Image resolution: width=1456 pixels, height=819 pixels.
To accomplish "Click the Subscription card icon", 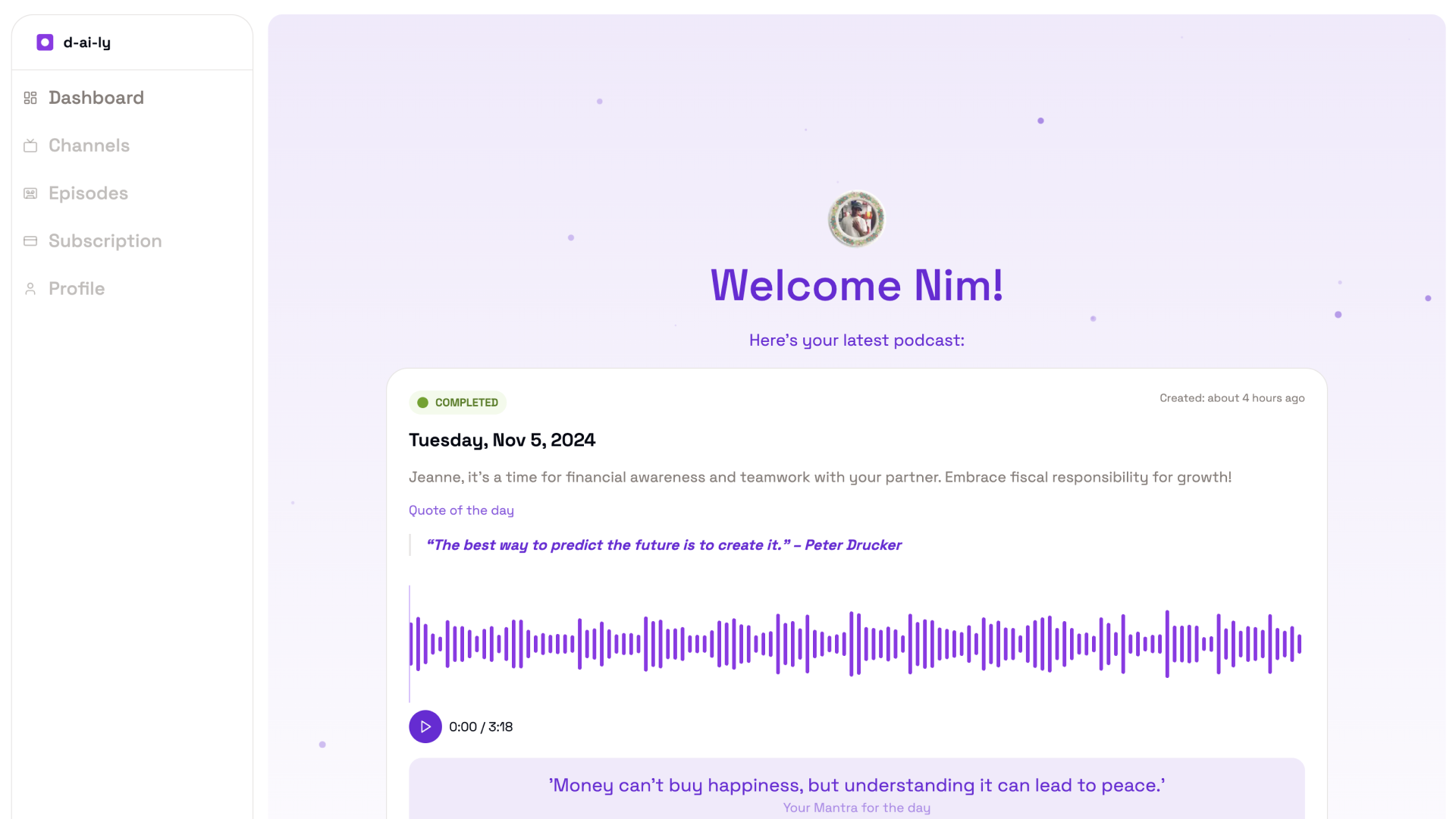I will (x=30, y=241).
